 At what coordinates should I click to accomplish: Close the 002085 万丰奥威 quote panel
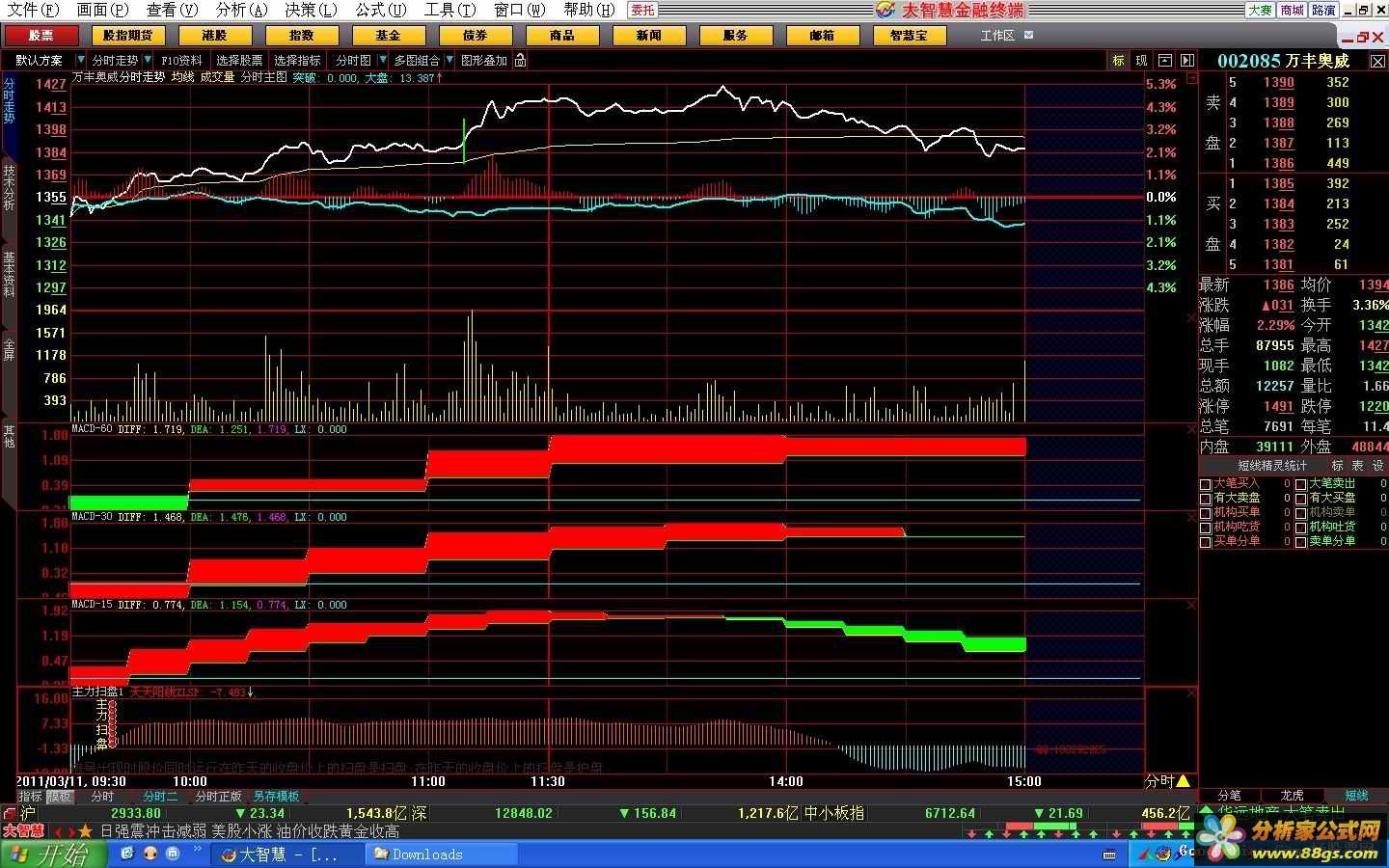click(x=1377, y=61)
